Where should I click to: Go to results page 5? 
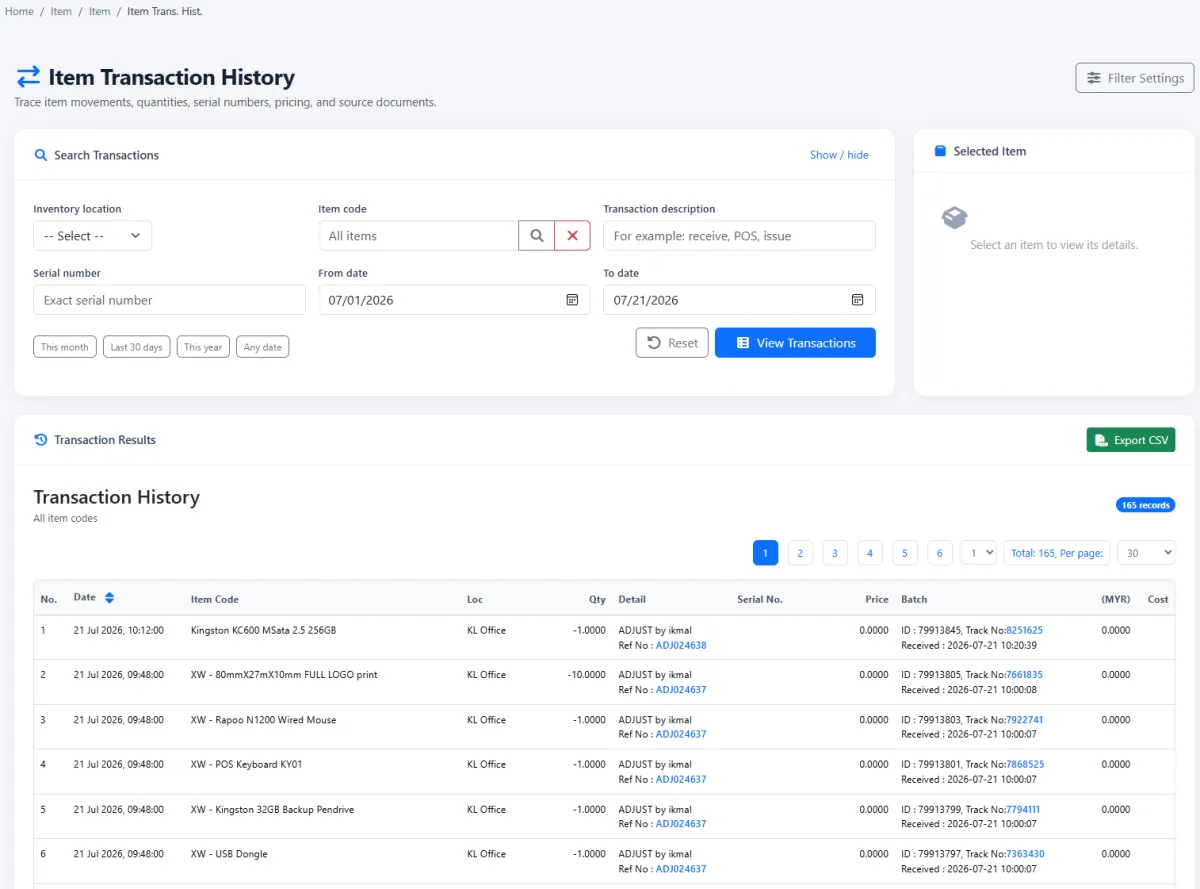(x=905, y=553)
